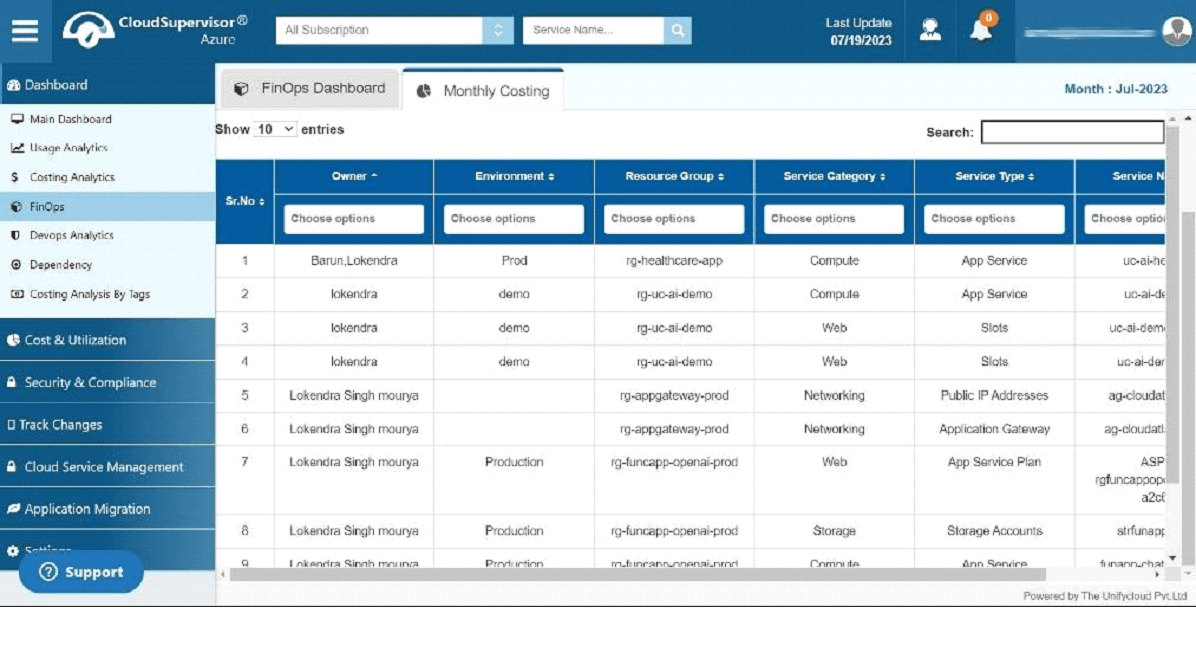
Task: Open the hamburger menu icon
Action: (x=24, y=30)
